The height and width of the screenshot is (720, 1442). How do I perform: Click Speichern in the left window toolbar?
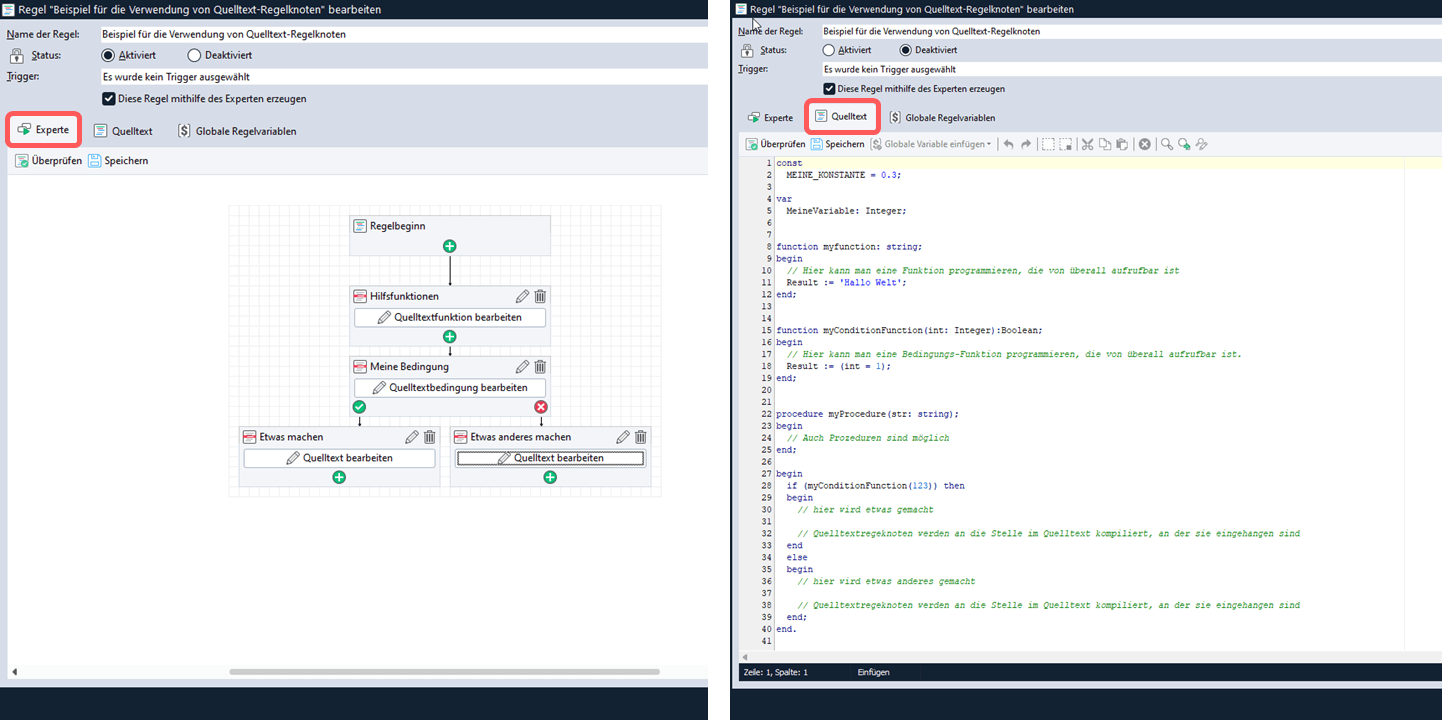[x=118, y=160]
